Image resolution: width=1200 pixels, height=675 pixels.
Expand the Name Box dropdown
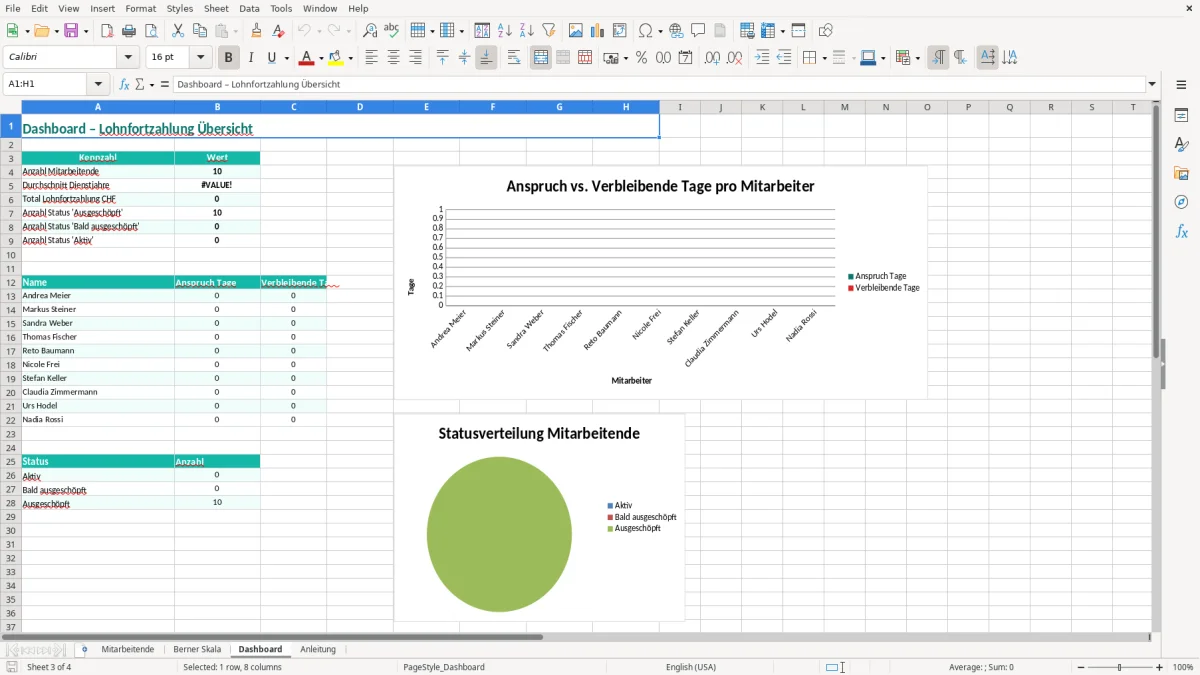(98, 84)
